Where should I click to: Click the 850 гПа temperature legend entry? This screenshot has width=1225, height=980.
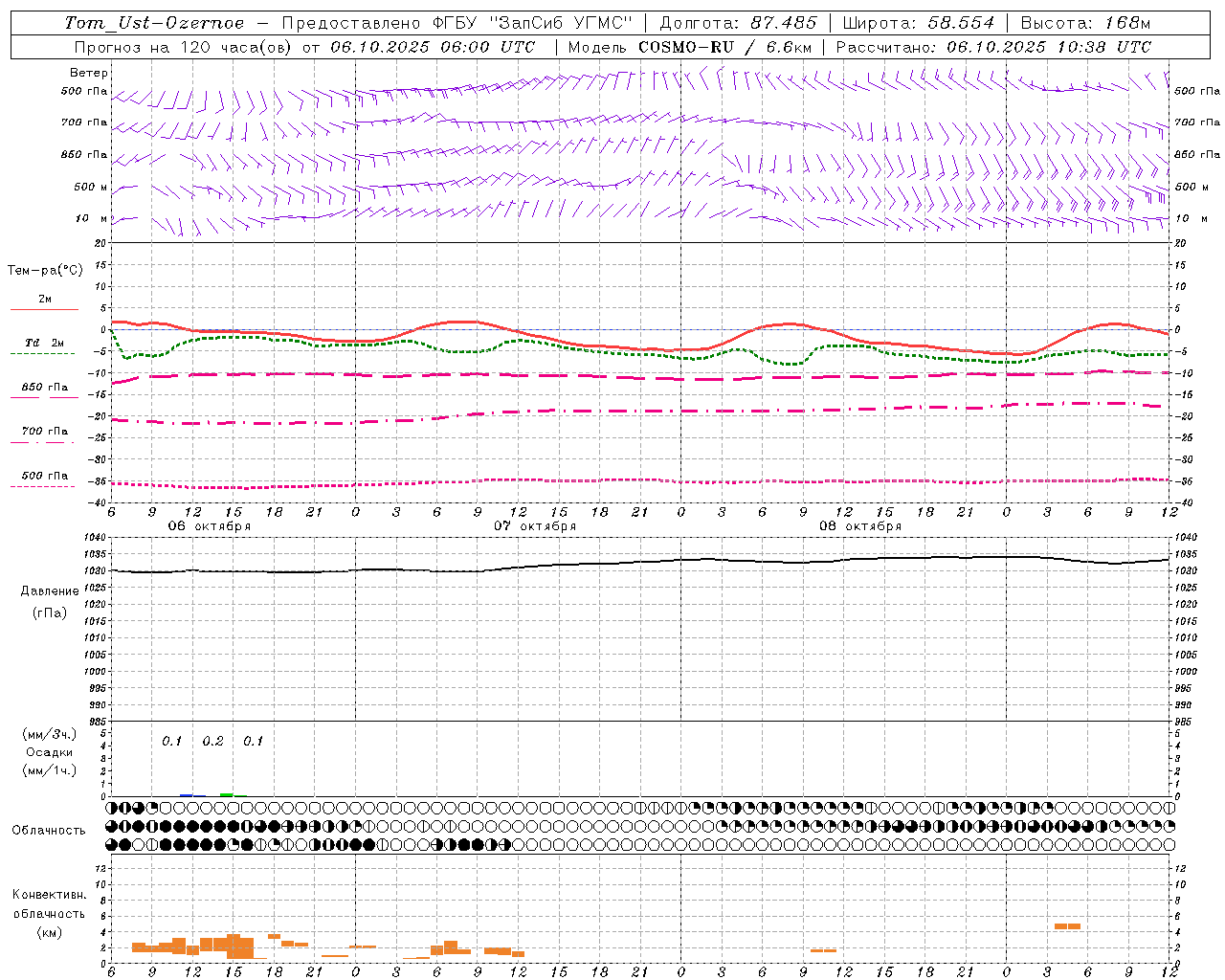(44, 392)
